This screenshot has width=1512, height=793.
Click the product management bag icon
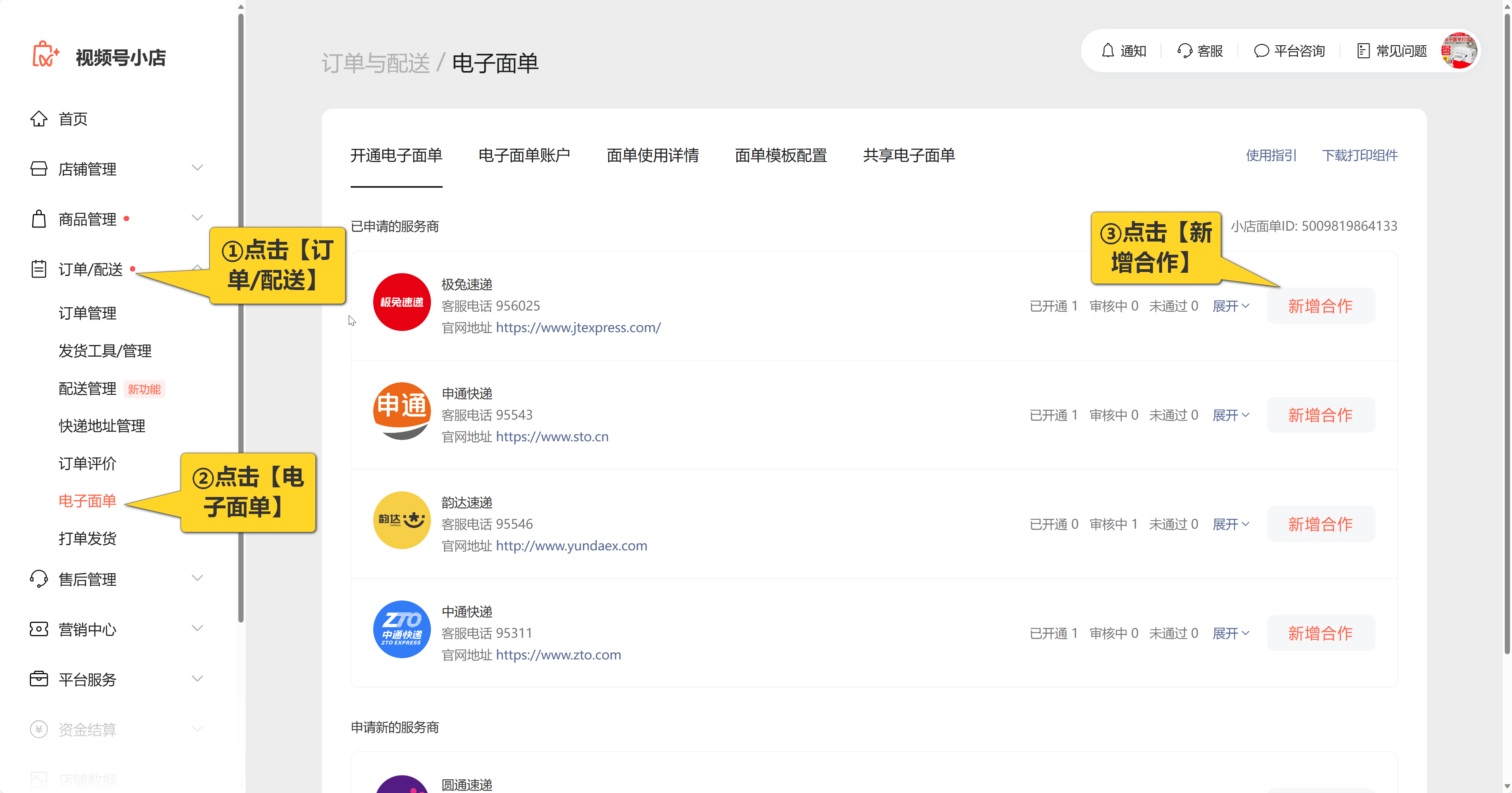[39, 219]
